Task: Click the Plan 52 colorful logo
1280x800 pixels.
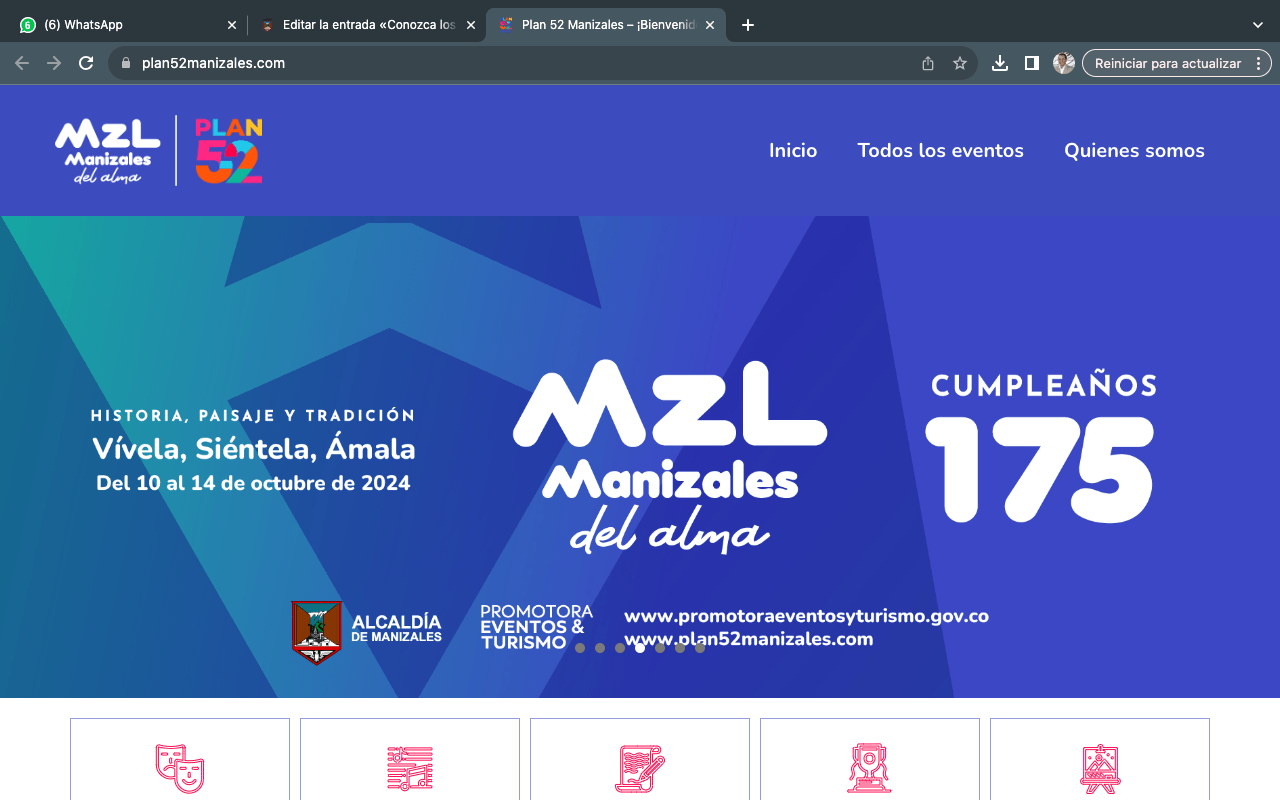Action: [x=229, y=151]
